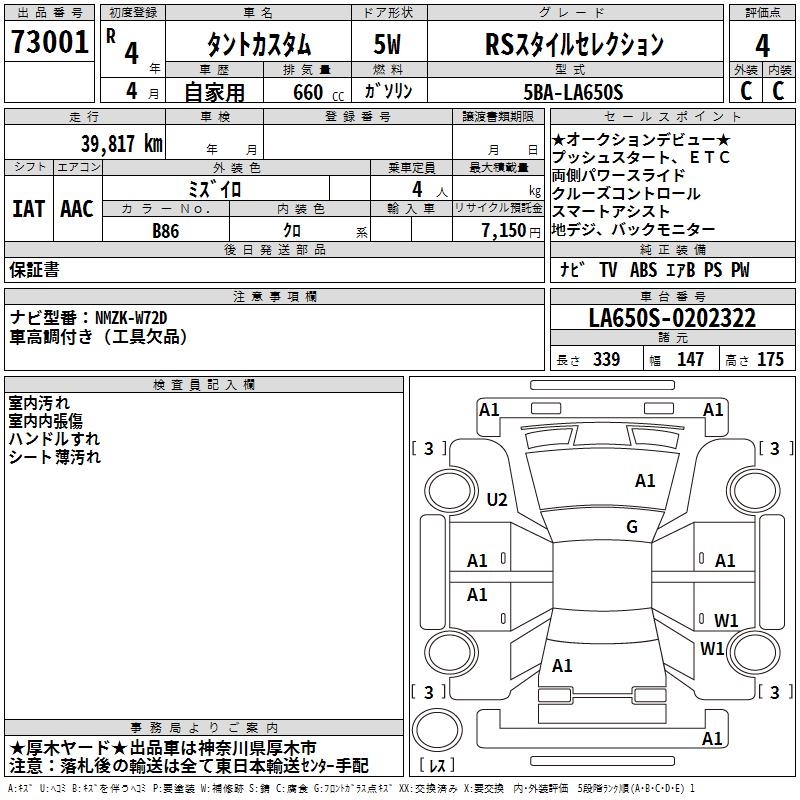Click the grade RSスタイルセレクション
Image resolution: width=800 pixels, height=800 pixels.
[x=574, y=44]
